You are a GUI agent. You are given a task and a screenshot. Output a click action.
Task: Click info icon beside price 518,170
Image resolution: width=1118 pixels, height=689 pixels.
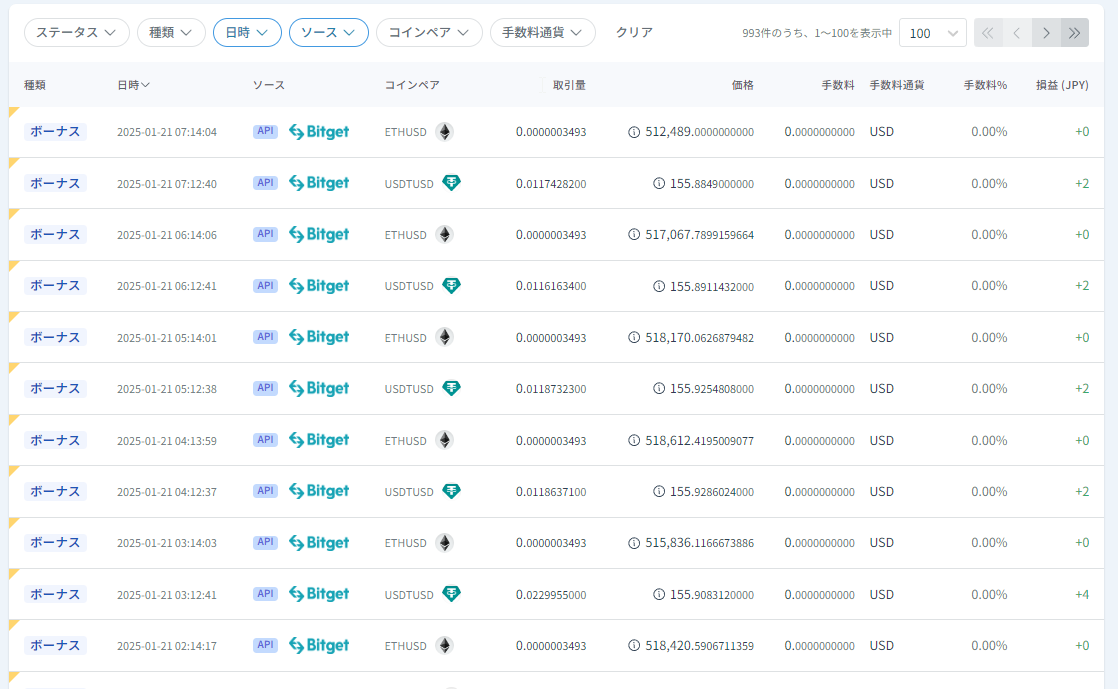pos(634,337)
